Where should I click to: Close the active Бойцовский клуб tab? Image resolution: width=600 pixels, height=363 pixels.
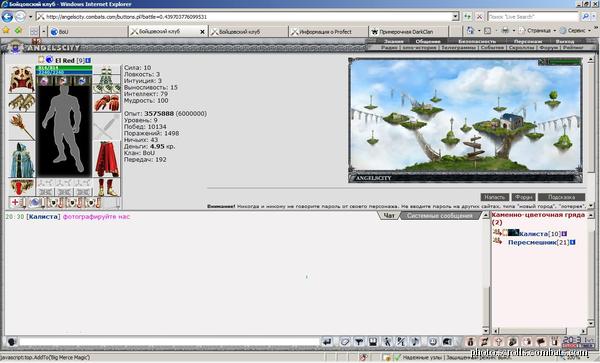coord(202,32)
